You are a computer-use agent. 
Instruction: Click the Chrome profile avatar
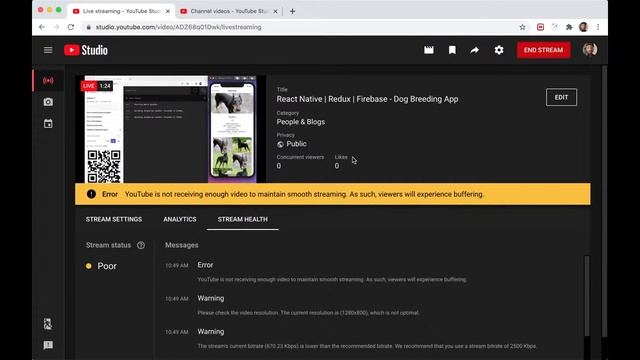point(584,27)
